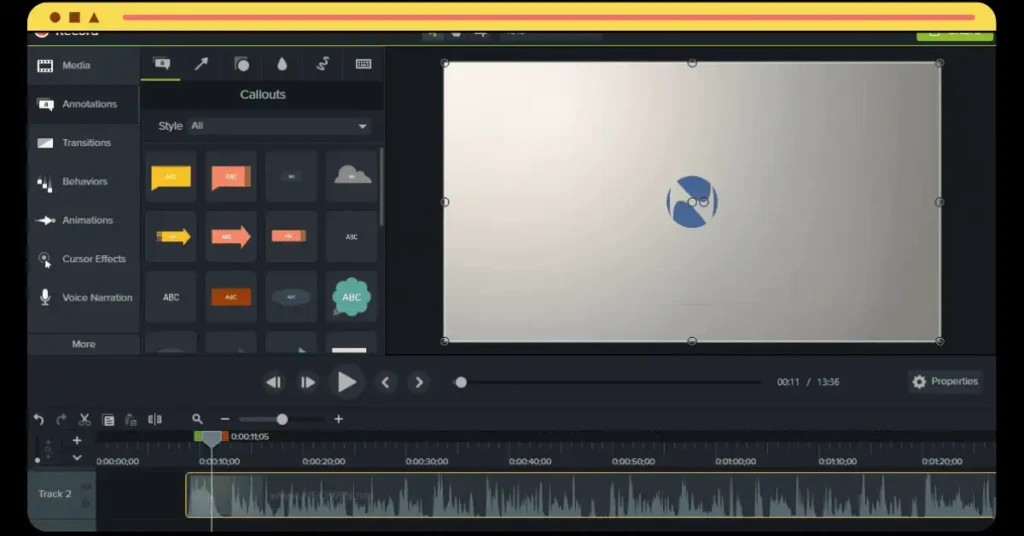Choose the gray cloud callout
Viewport: 1024px width, 536px height.
point(352,176)
